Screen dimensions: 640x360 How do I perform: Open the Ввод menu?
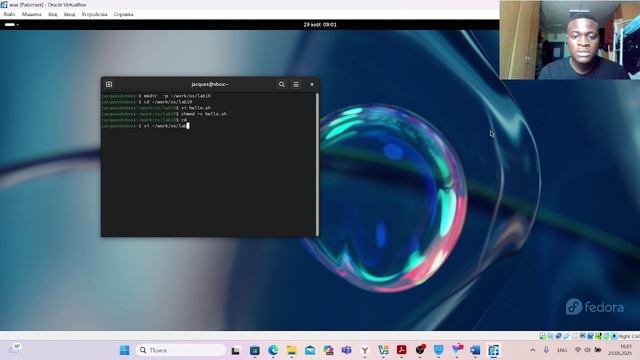69,14
